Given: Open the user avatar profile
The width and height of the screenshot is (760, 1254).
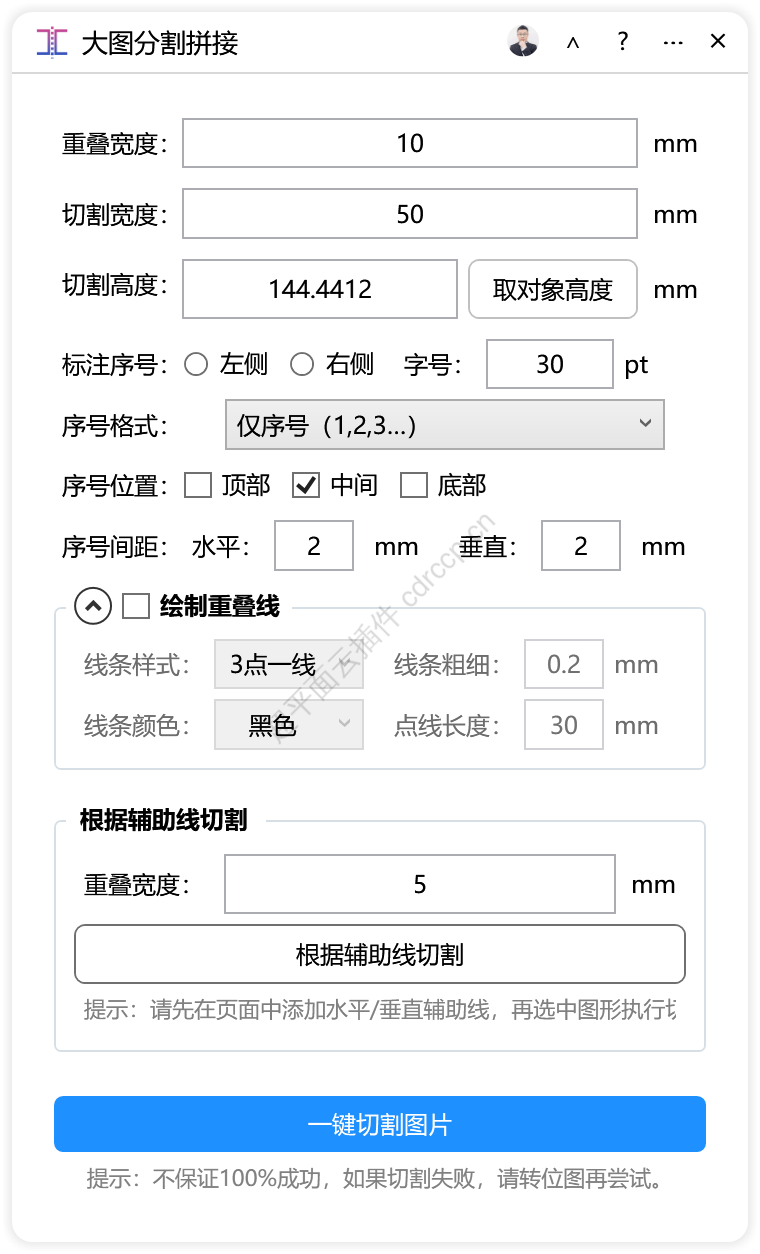Looking at the screenshot, I should (x=523, y=41).
